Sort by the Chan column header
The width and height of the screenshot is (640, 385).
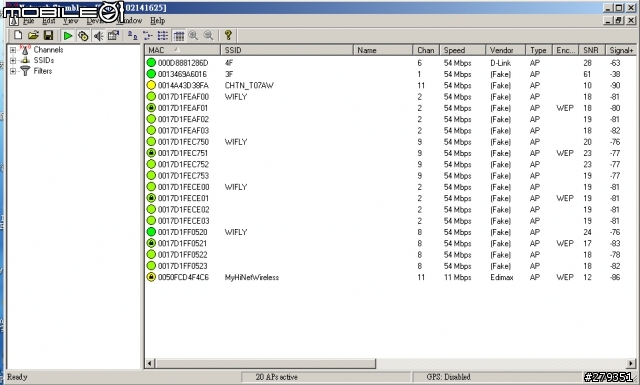coord(426,50)
